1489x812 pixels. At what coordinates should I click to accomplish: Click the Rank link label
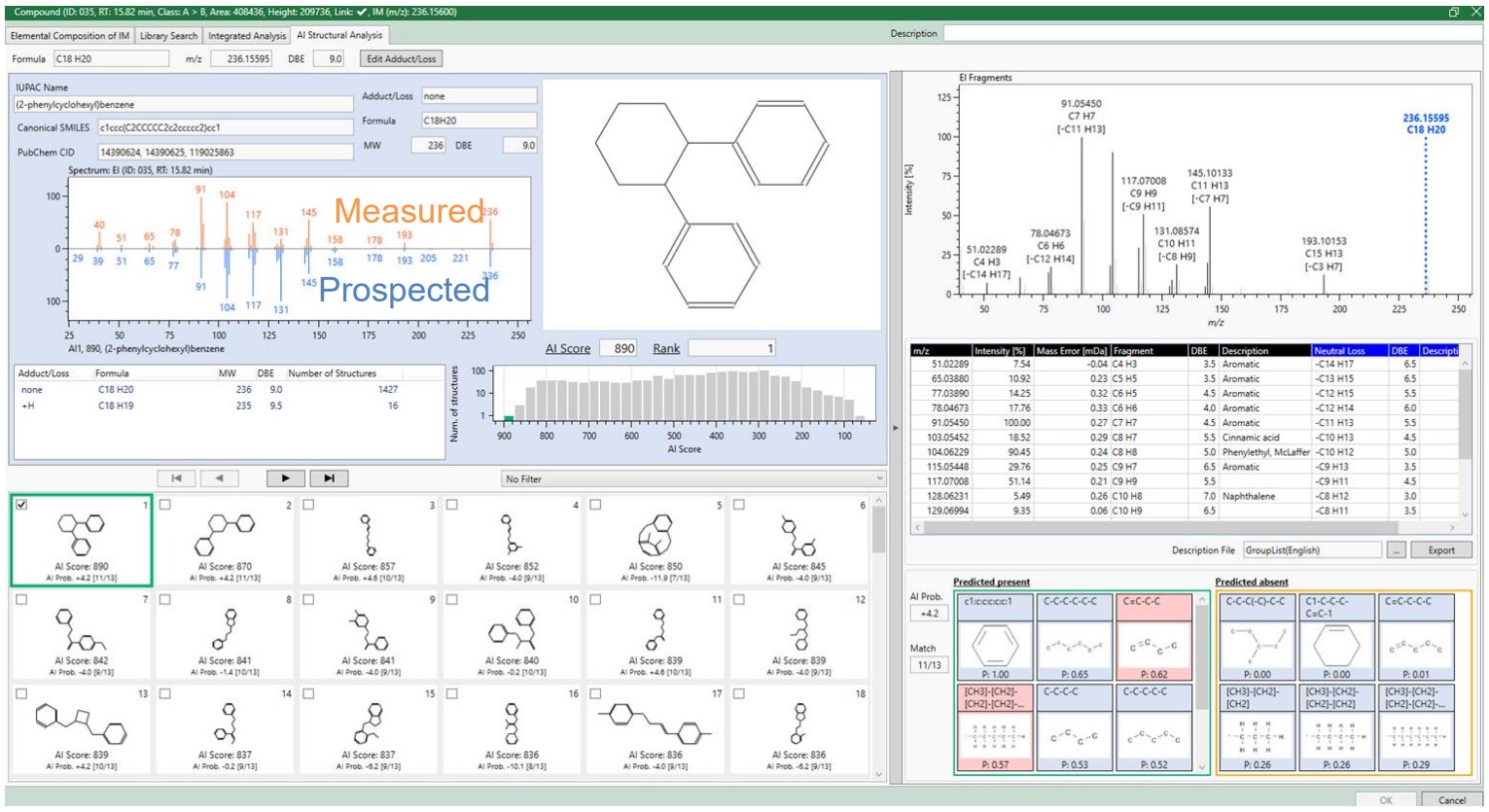[x=666, y=348]
